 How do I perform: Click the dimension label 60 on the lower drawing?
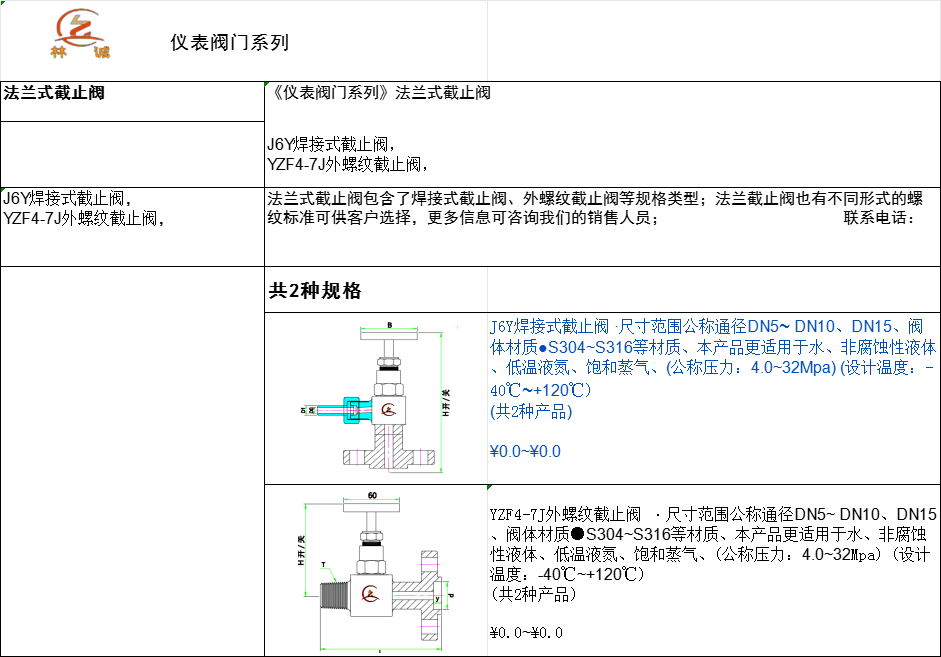pyautogui.click(x=371, y=495)
